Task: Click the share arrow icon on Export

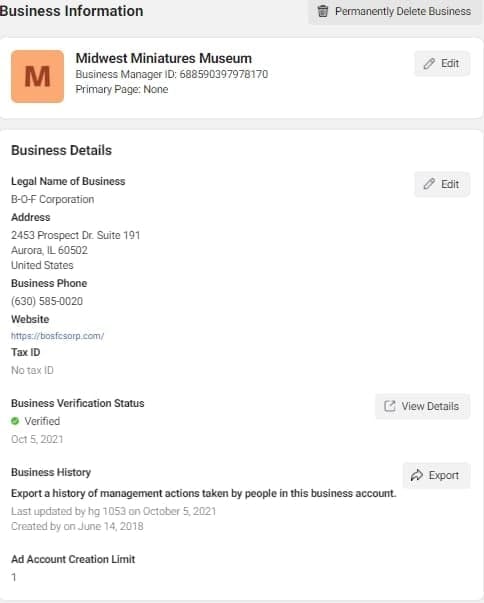Action: pos(417,475)
